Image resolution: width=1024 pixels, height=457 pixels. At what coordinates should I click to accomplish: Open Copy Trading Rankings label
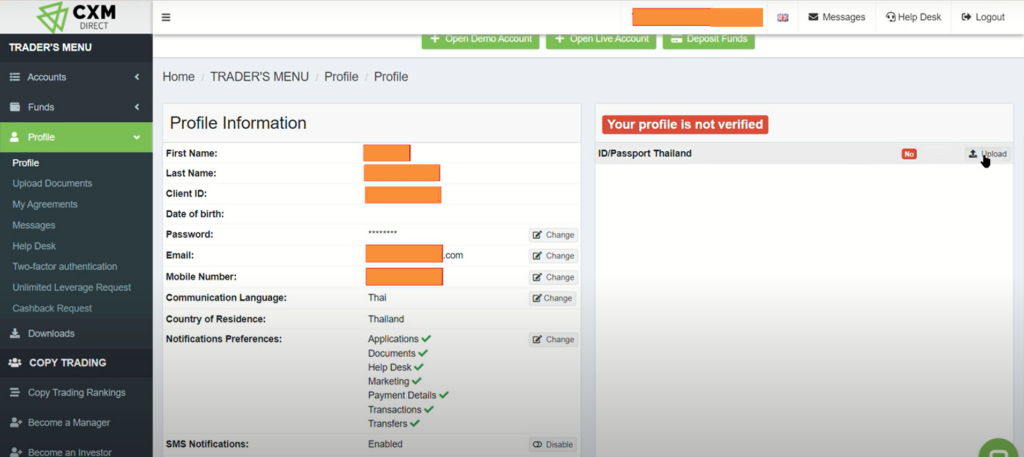pos(76,392)
